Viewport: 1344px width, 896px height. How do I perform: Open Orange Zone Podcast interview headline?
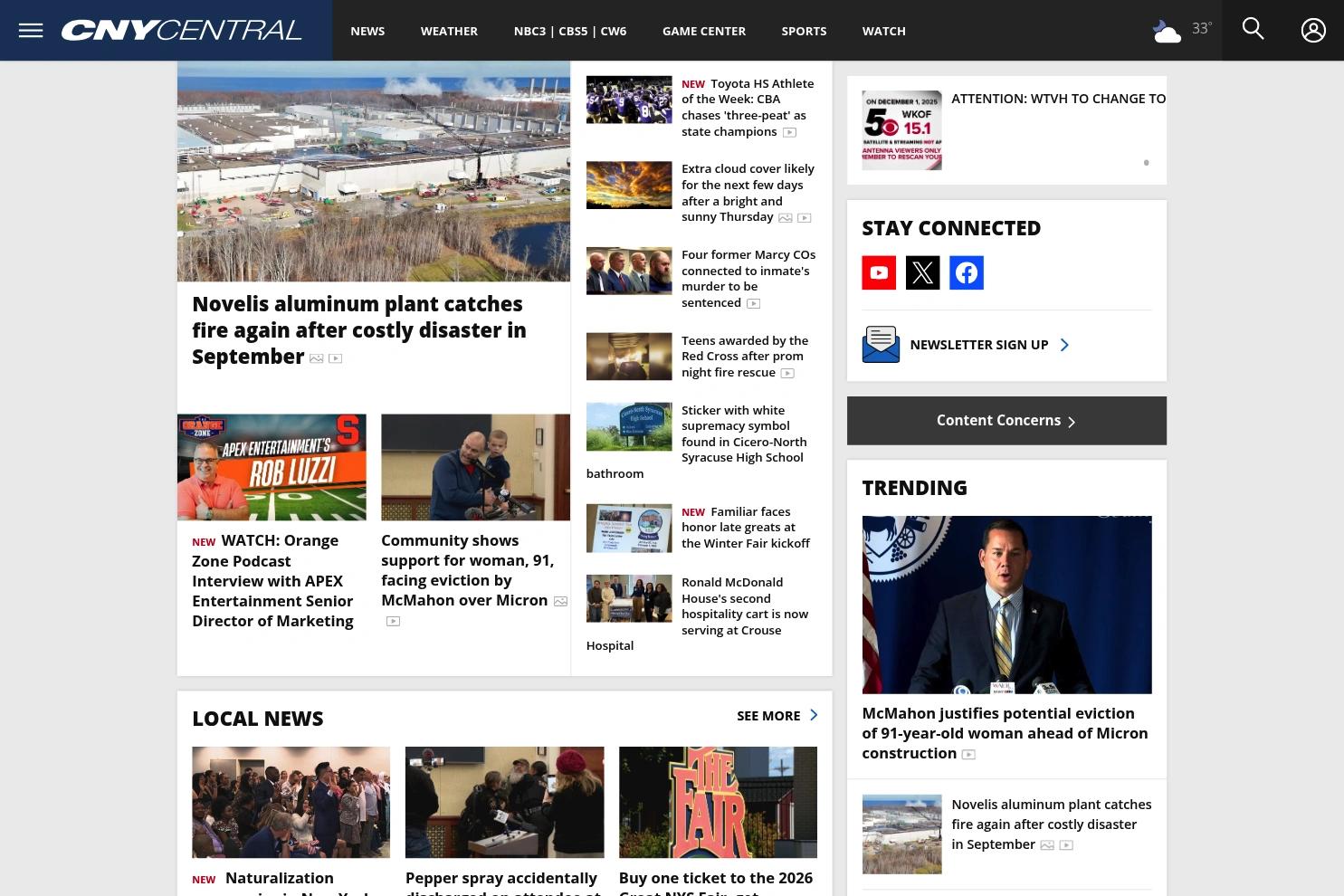(272, 580)
